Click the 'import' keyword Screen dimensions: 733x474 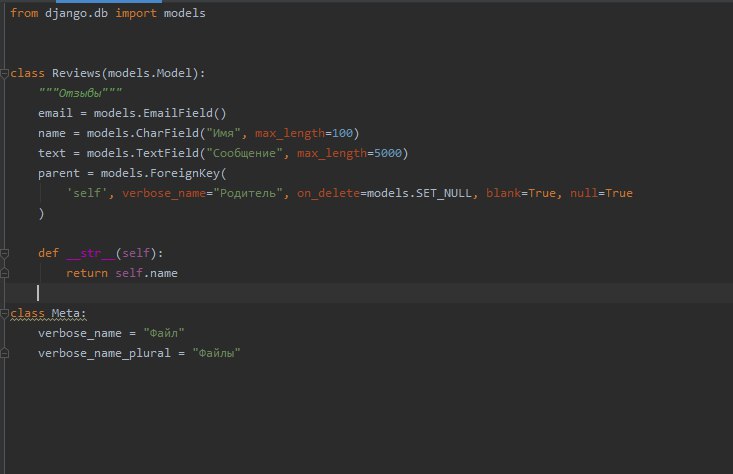coord(136,13)
